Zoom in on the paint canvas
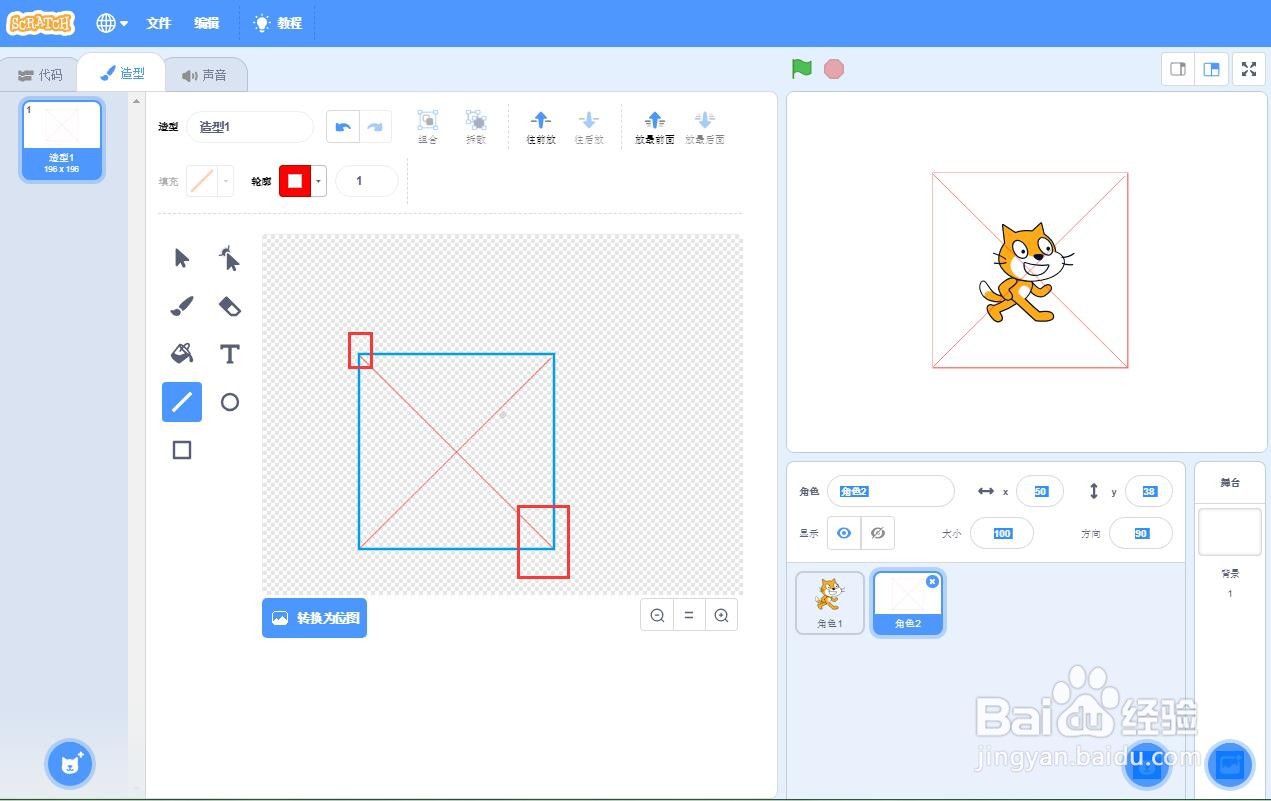This screenshot has height=801, width=1271. tap(721, 615)
